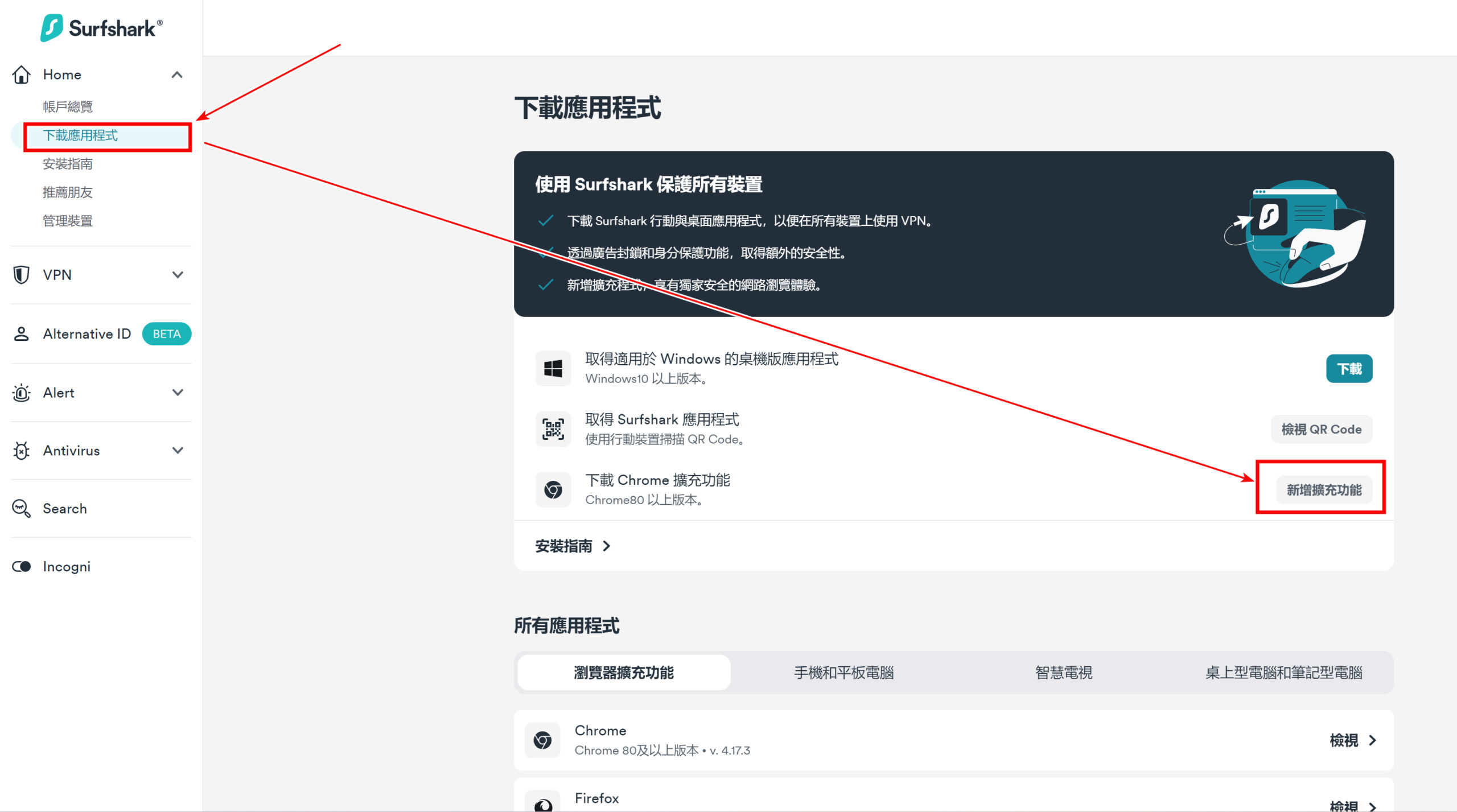Viewport: 1457px width, 812px height.
Task: Click the QR code icon
Action: coord(553,429)
